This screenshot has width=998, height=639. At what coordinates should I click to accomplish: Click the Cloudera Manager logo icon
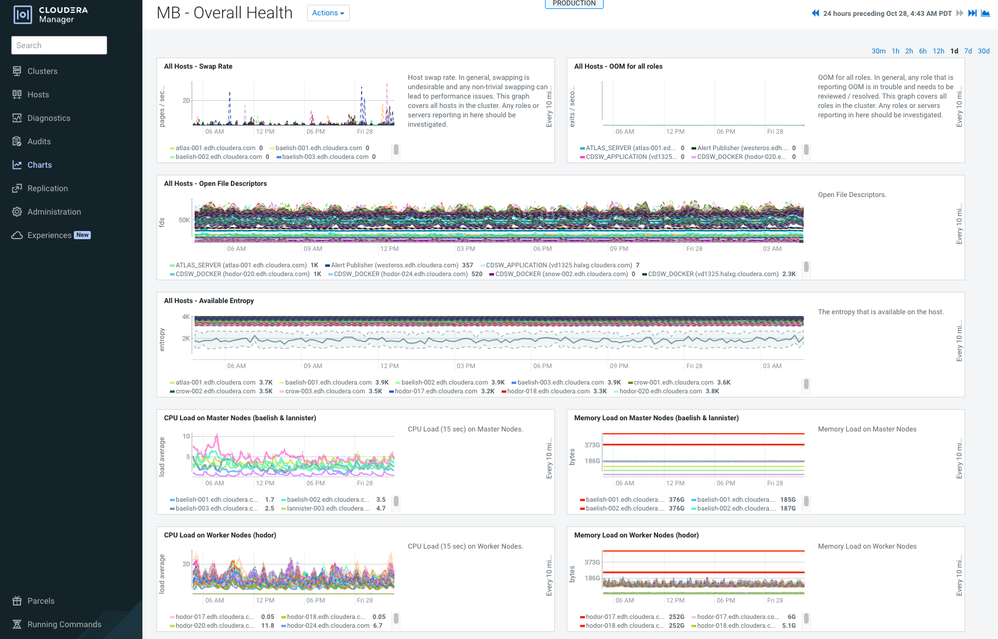pyautogui.click(x=22, y=15)
